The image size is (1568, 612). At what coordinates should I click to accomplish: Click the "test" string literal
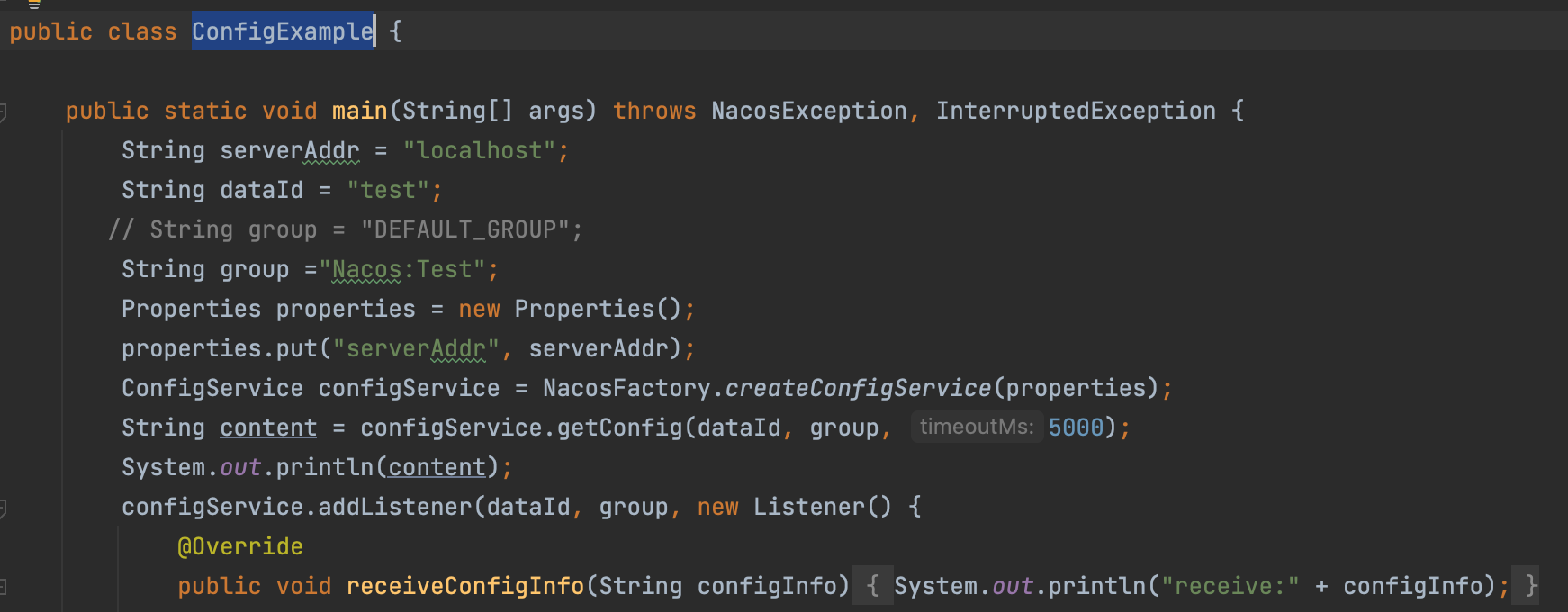[388, 190]
